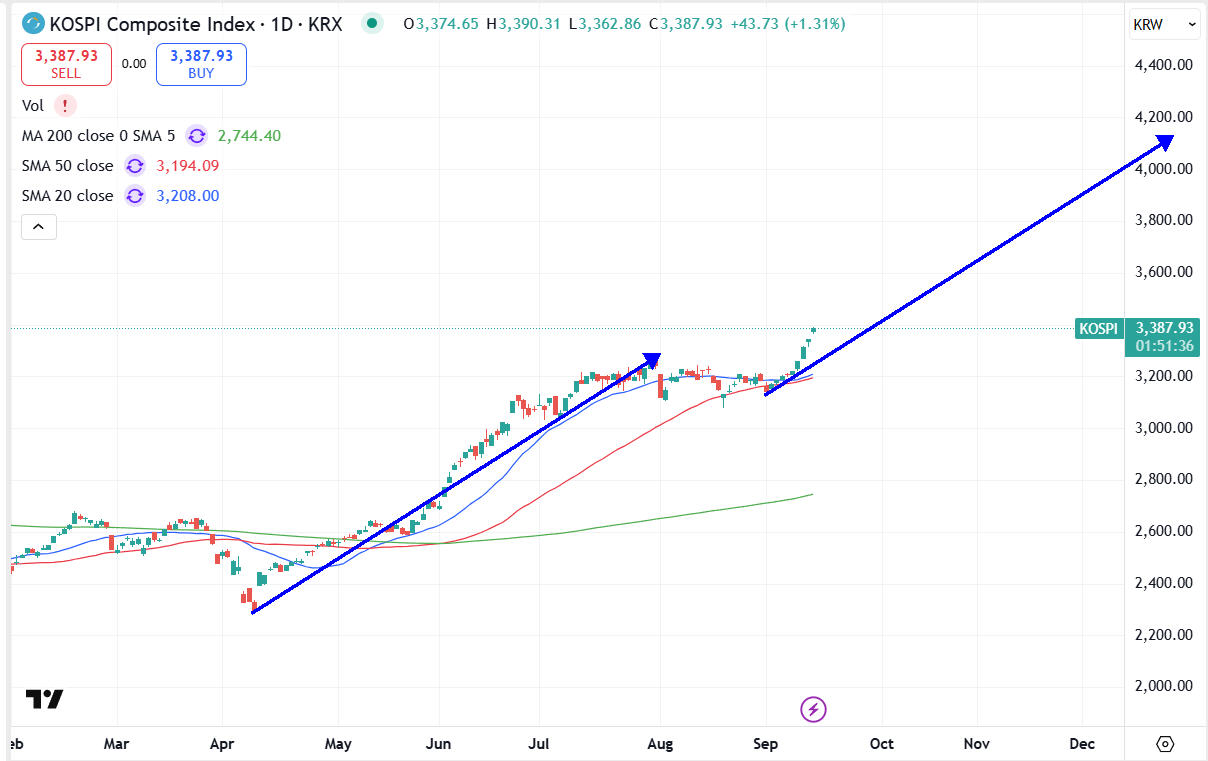Click the SMA 20 value 3,208.00
Viewport: 1208px width, 761px height.
click(188, 196)
